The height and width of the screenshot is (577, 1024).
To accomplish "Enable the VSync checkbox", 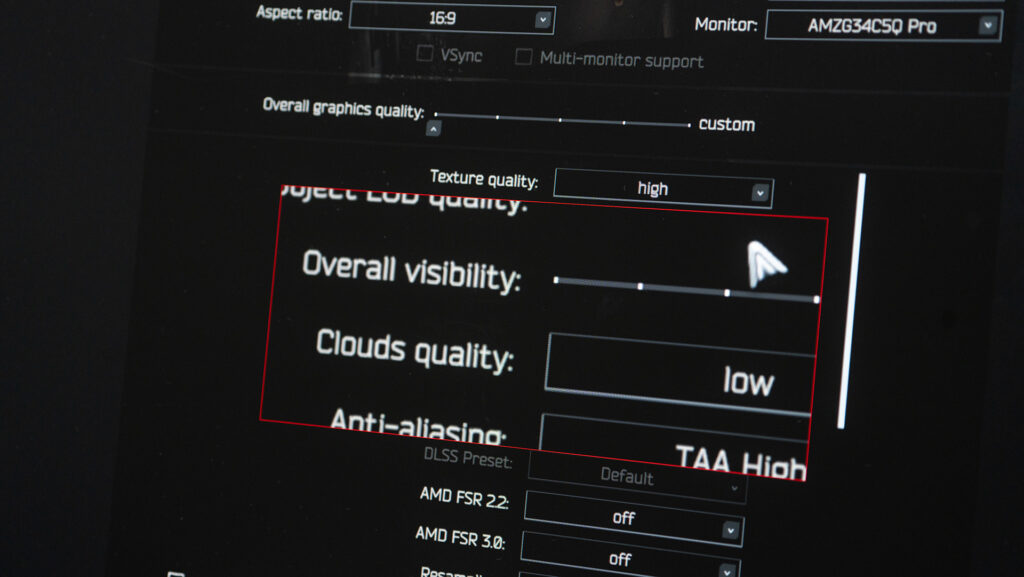I will pyautogui.click(x=425, y=54).
